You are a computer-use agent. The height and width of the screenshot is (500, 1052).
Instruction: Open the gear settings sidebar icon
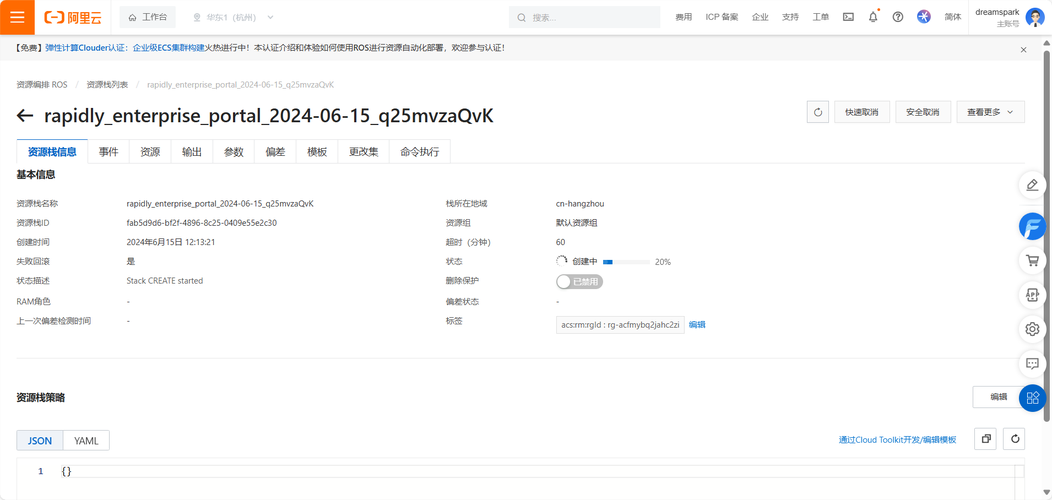(x=1033, y=329)
